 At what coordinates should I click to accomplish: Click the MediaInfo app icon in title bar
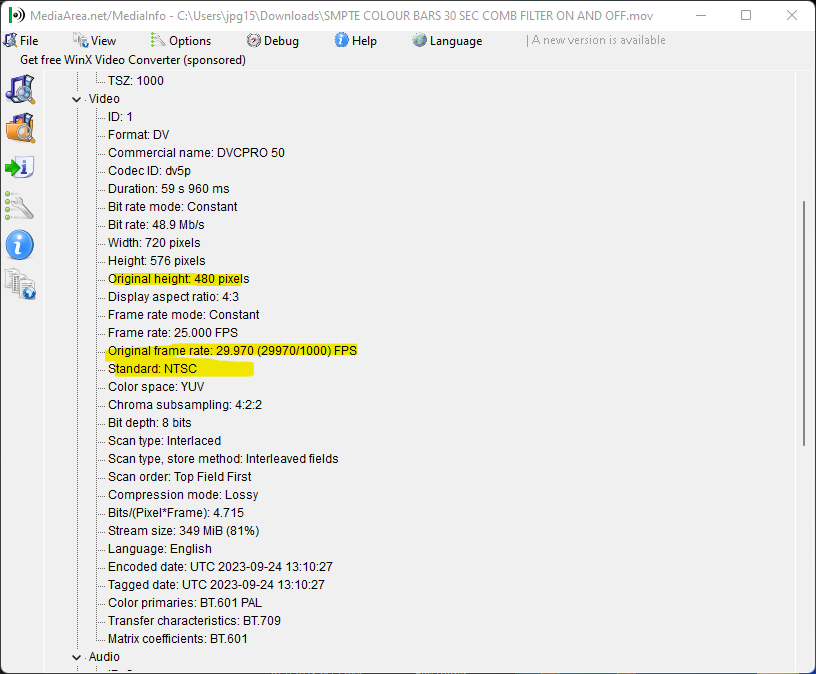(17, 15)
